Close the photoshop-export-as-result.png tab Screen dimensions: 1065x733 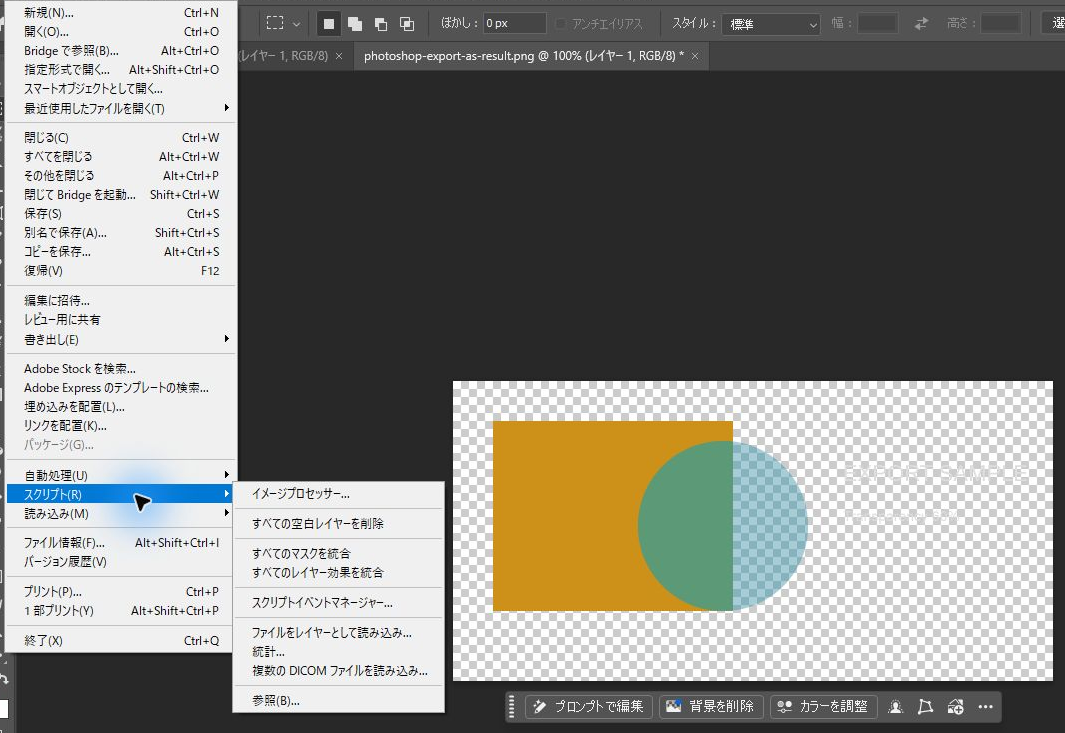695,56
